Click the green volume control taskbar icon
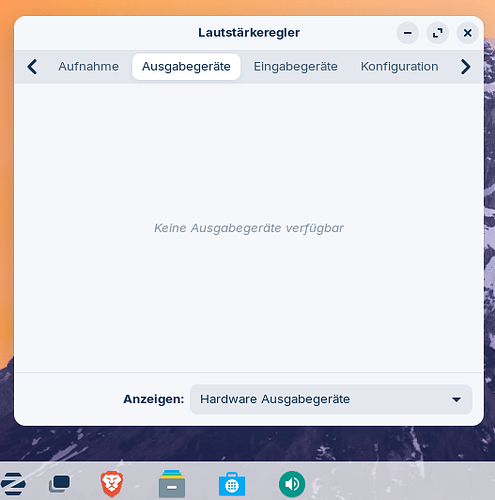The height and width of the screenshot is (500, 495). [x=292, y=484]
